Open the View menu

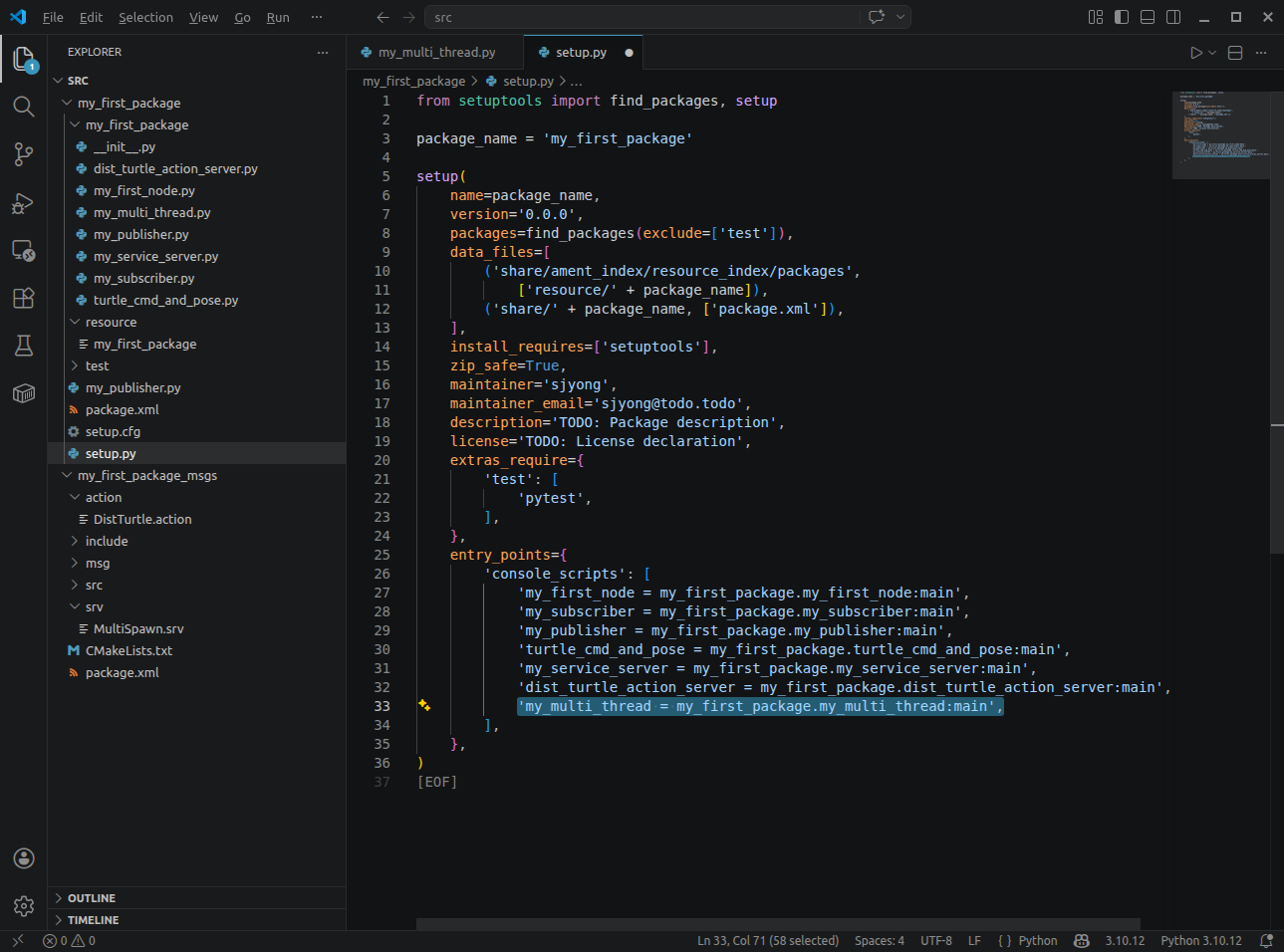(x=203, y=17)
